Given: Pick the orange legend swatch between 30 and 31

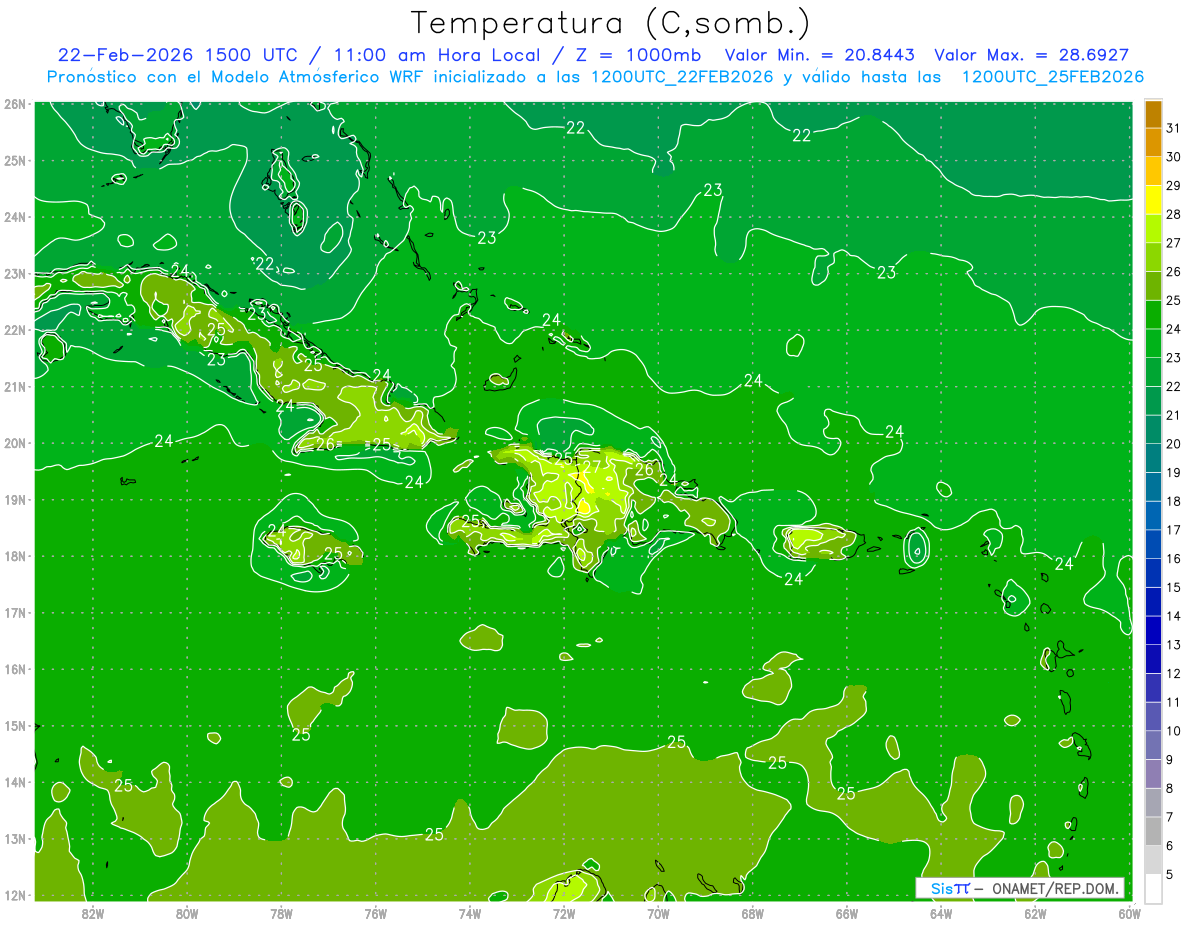Looking at the screenshot, I should coord(1153,143).
